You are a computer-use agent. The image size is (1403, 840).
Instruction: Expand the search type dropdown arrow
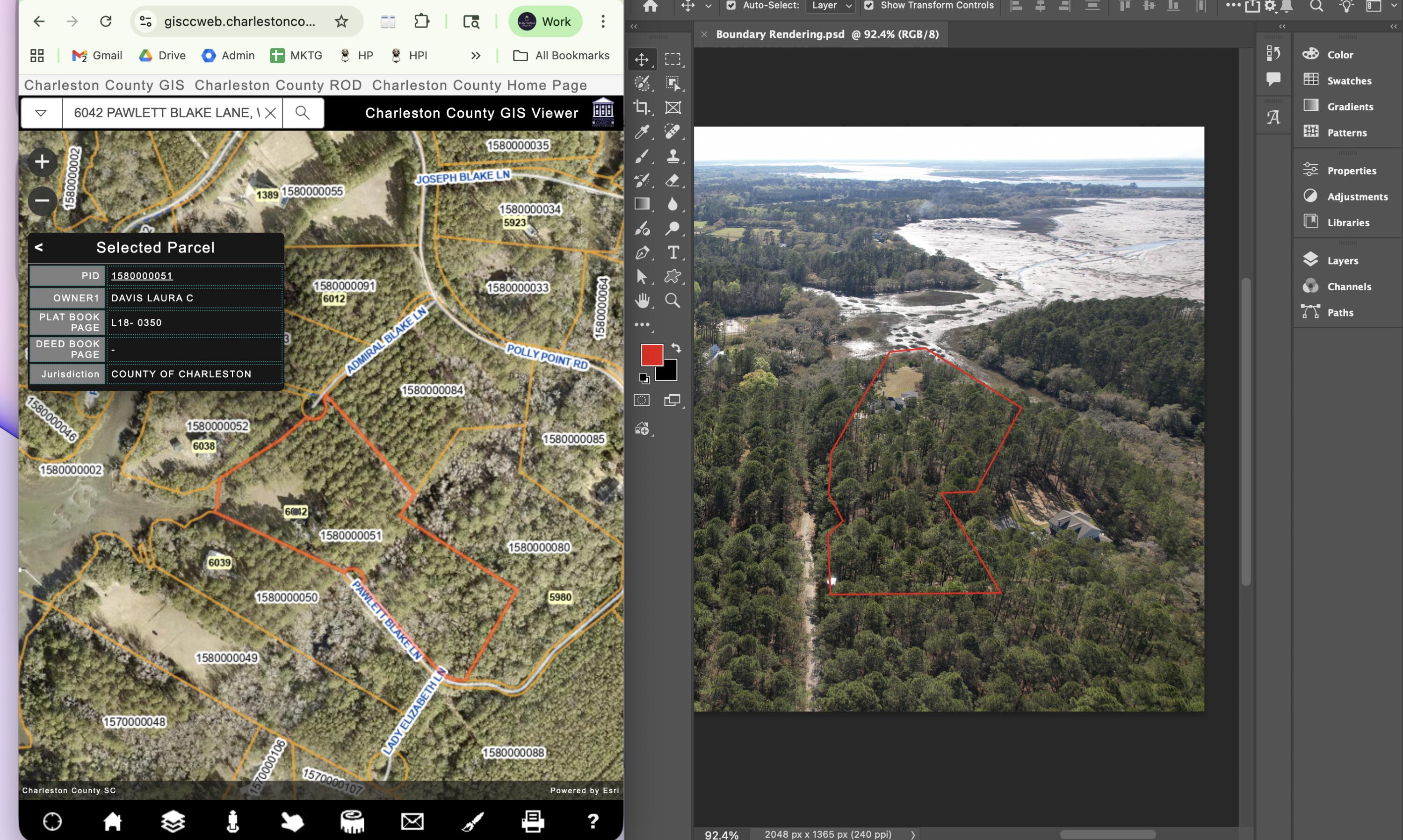click(41, 113)
